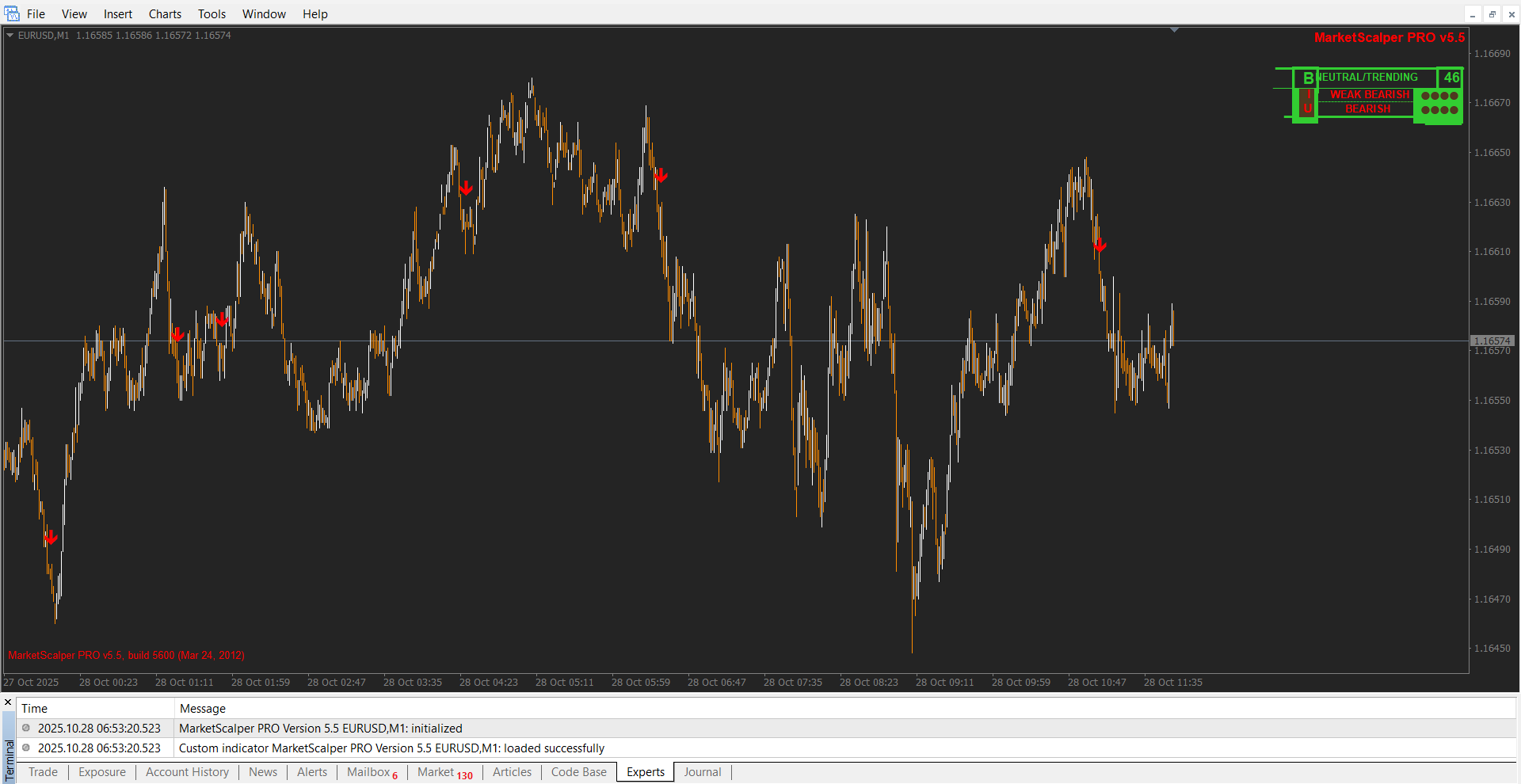Click the 'B' box in the indicator panel
Image resolution: width=1521 pixels, height=784 pixels.
coord(1308,78)
